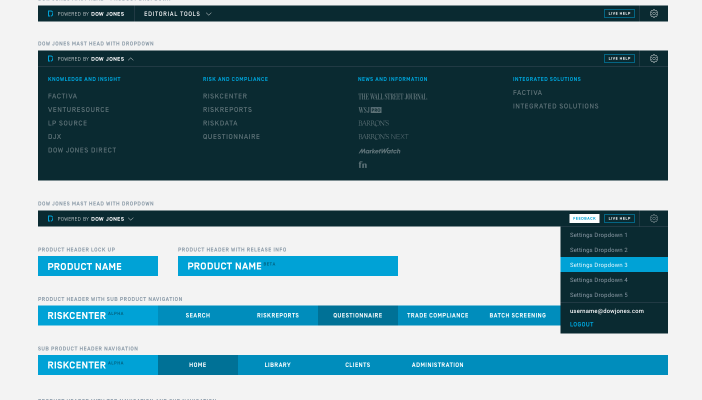Click Riskcenter Alpha title left of Search tab
Image resolution: width=702 pixels, height=400 pixels.
click(x=98, y=315)
